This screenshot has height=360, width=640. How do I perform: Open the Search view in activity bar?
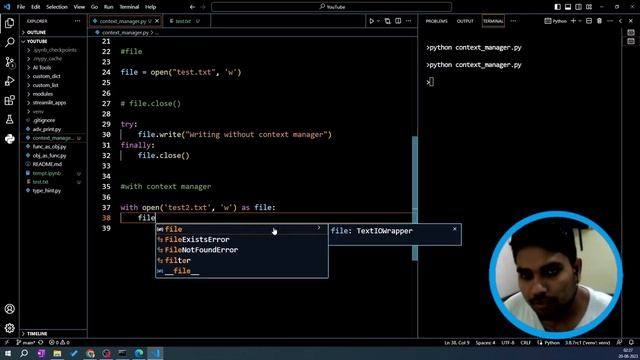click(9, 42)
